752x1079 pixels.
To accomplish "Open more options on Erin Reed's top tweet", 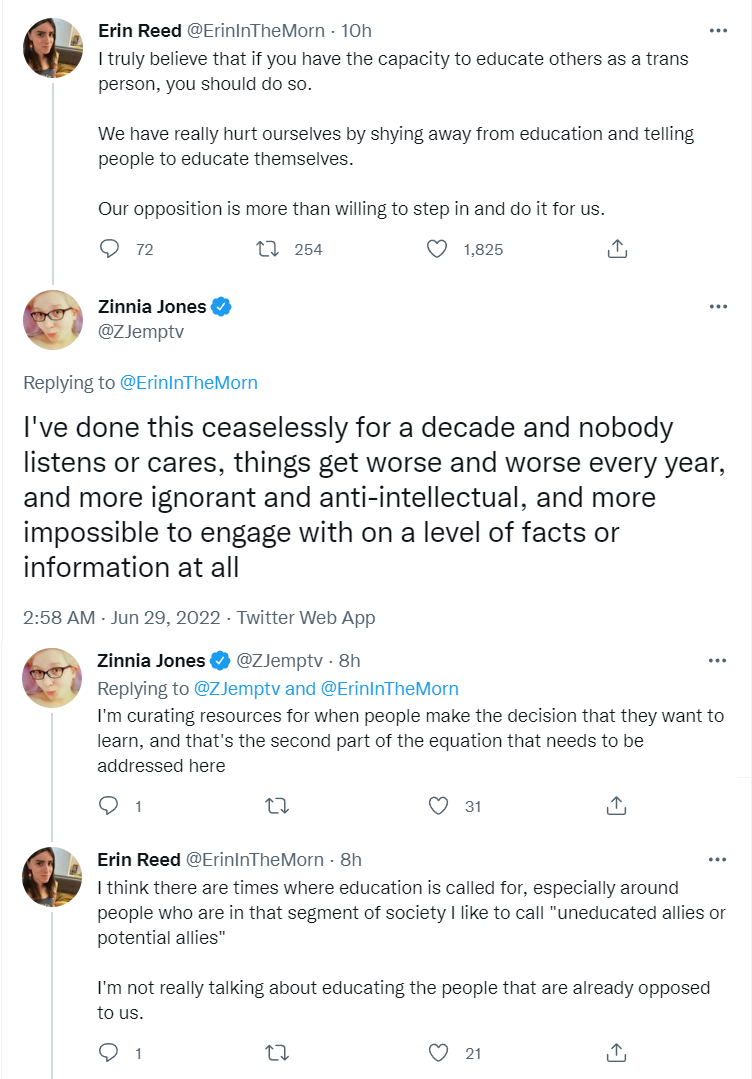I will (718, 31).
